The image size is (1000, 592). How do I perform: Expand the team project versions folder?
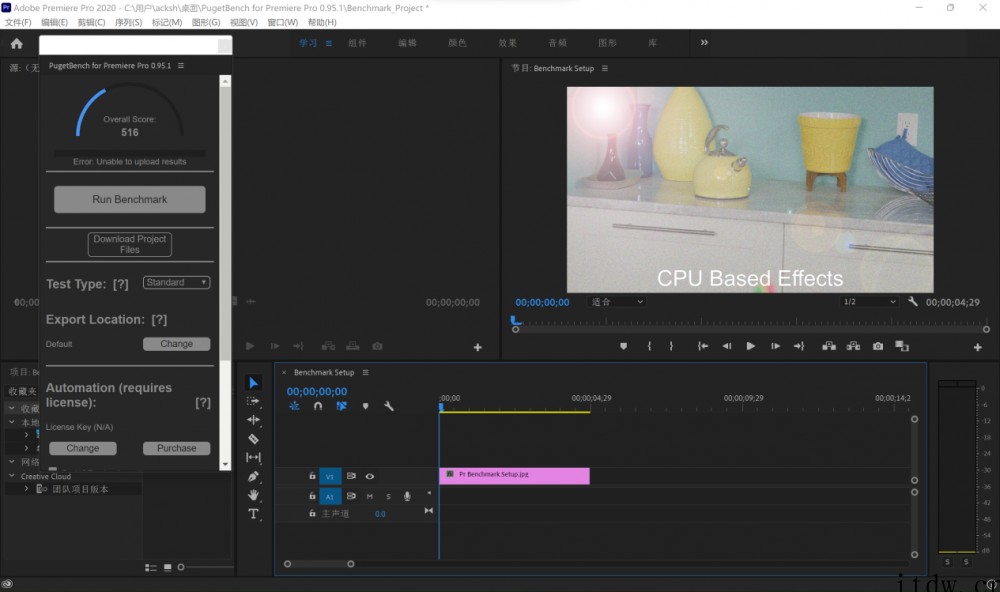pos(26,489)
